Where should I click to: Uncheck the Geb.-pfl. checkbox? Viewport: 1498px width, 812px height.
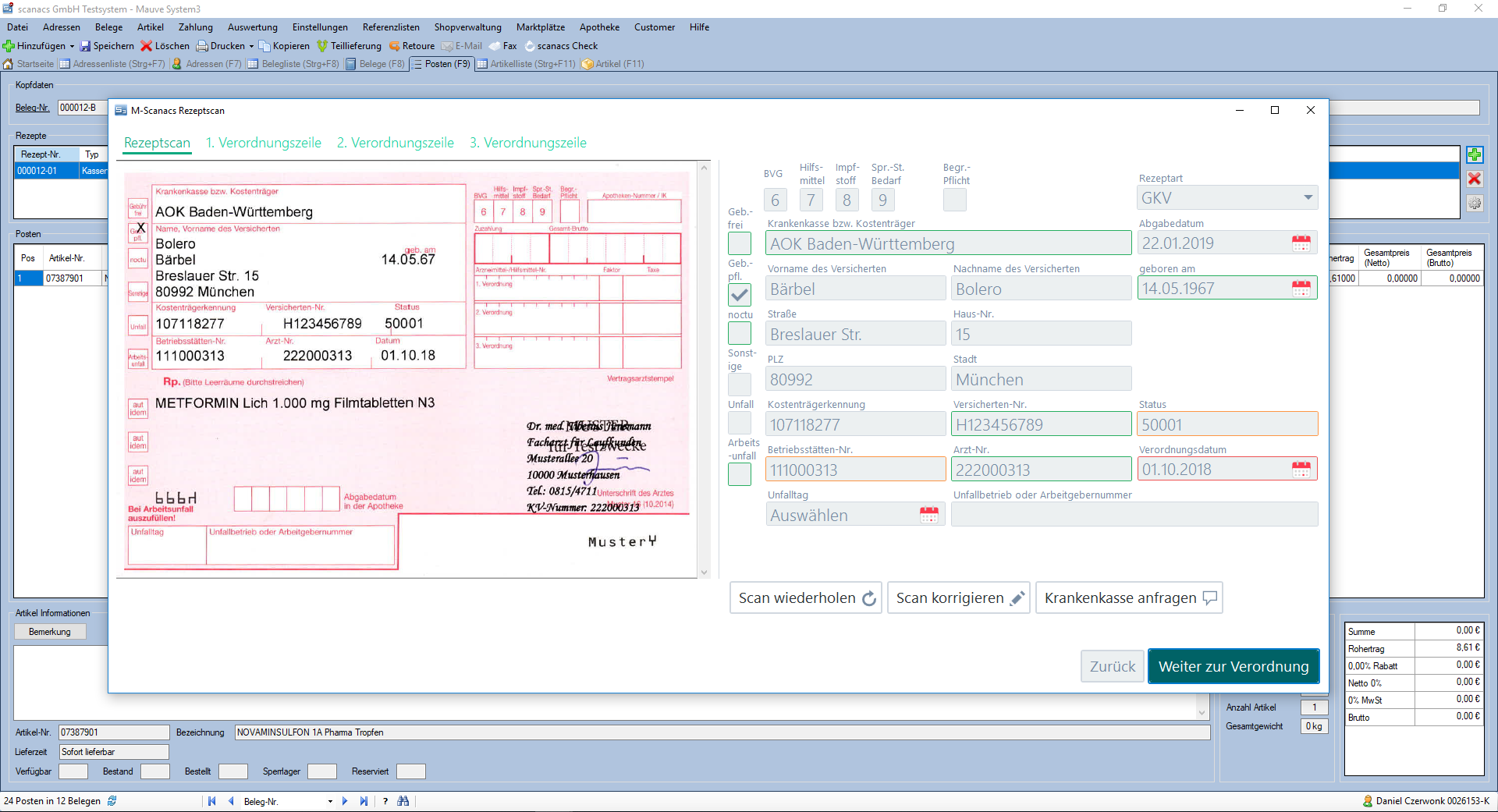point(740,295)
